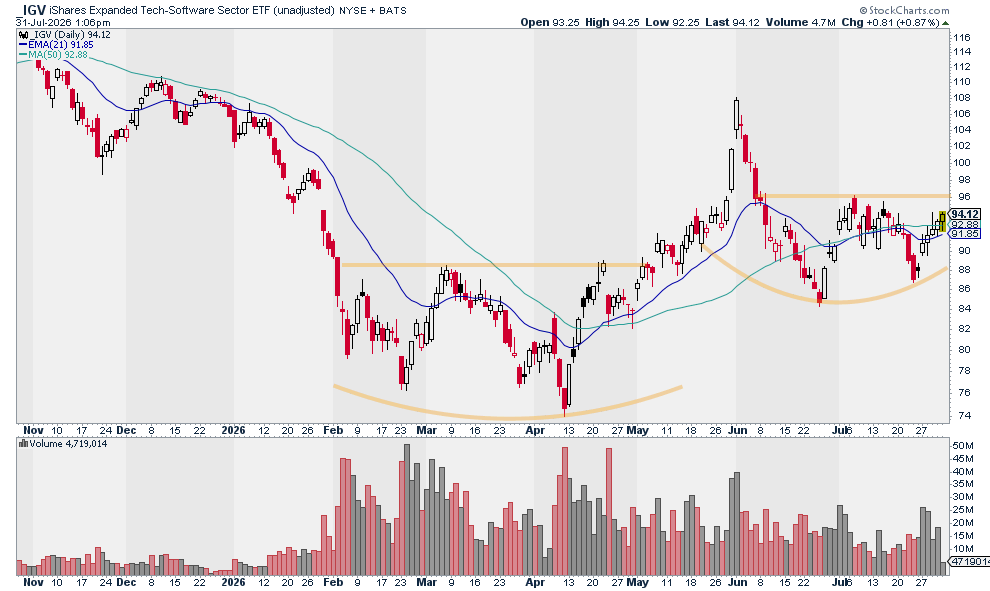Click the 91.85 EMA tag on the right axis
Image resolution: width=990 pixels, height=591 pixels.
coord(965,234)
